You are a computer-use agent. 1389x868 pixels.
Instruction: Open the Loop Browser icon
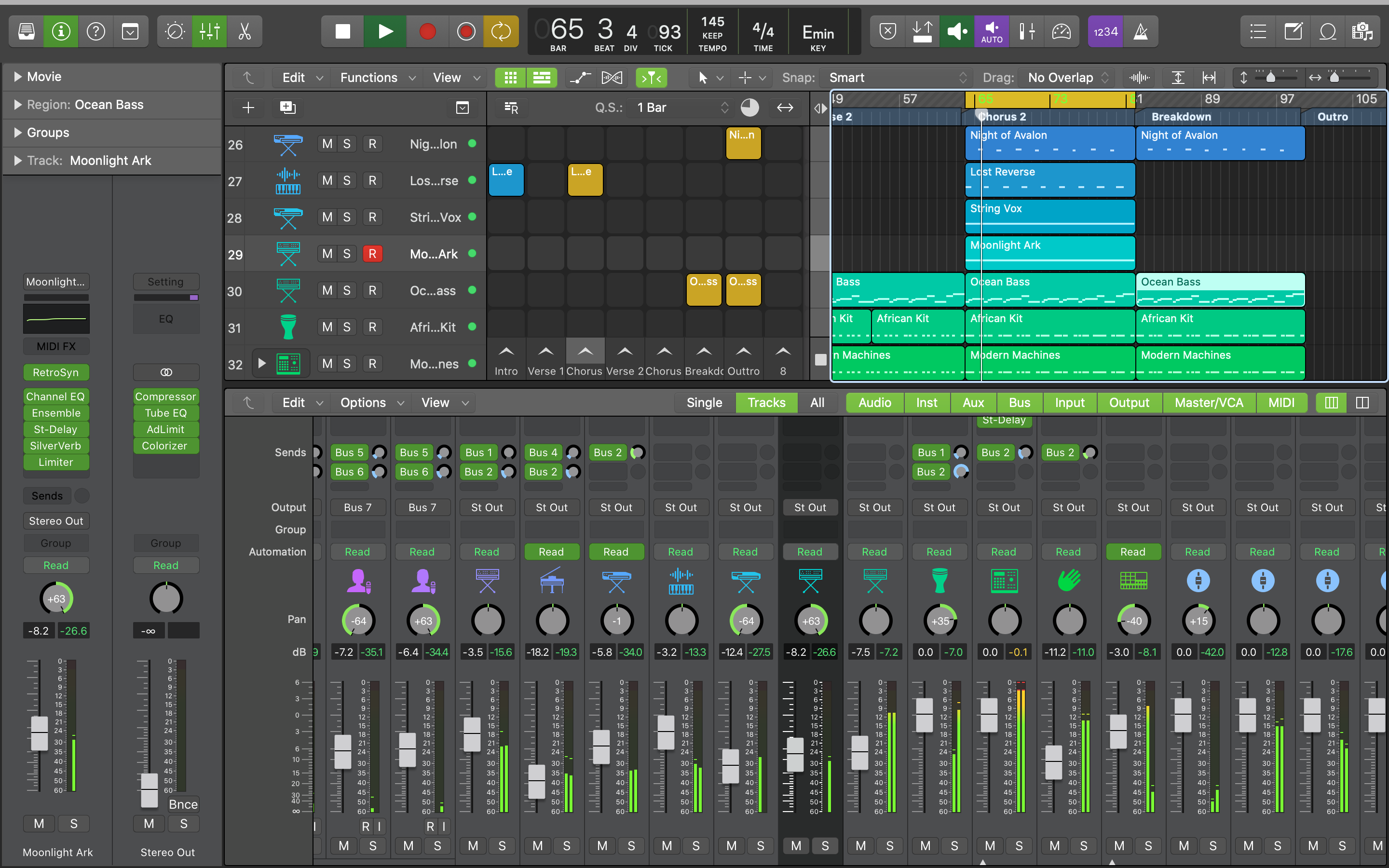click(x=1328, y=31)
